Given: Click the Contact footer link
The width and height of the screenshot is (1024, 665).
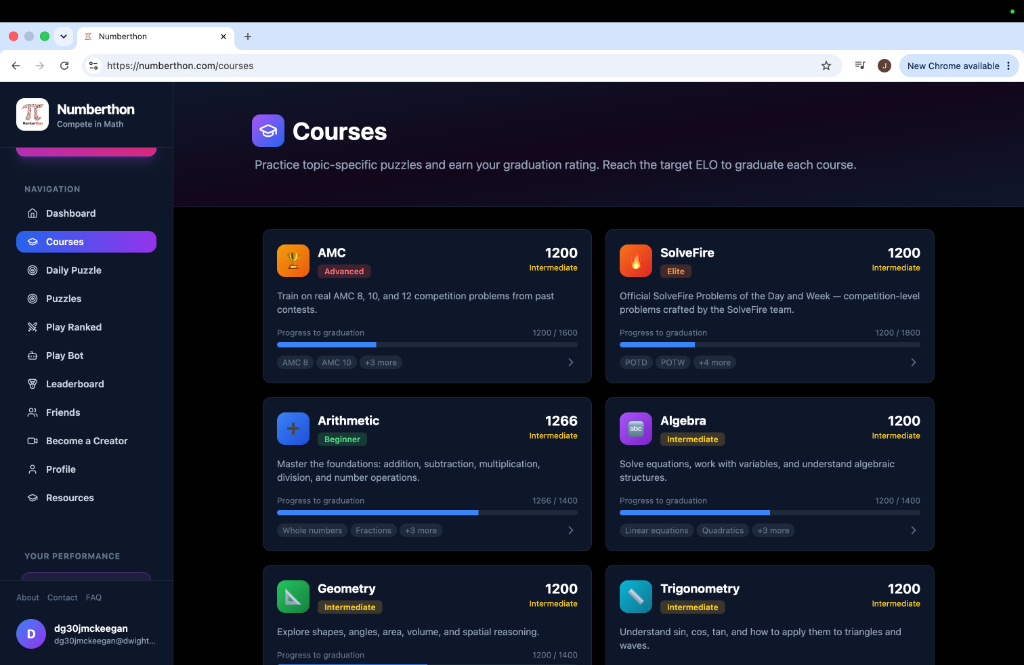Looking at the screenshot, I should [x=62, y=598].
